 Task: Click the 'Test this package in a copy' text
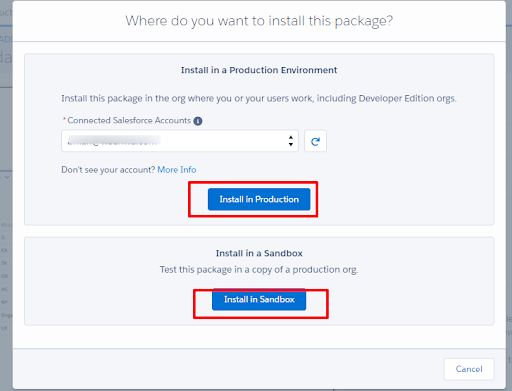[x=259, y=269]
